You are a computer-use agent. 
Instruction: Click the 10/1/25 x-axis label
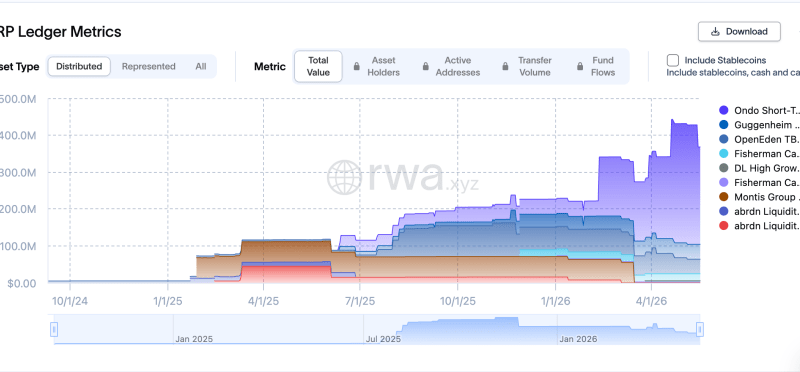click(x=457, y=302)
